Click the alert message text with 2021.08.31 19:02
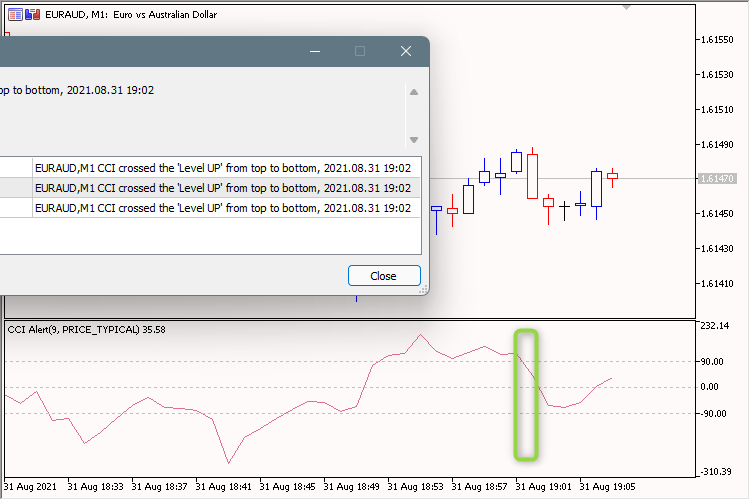750x500 pixels. [77, 90]
